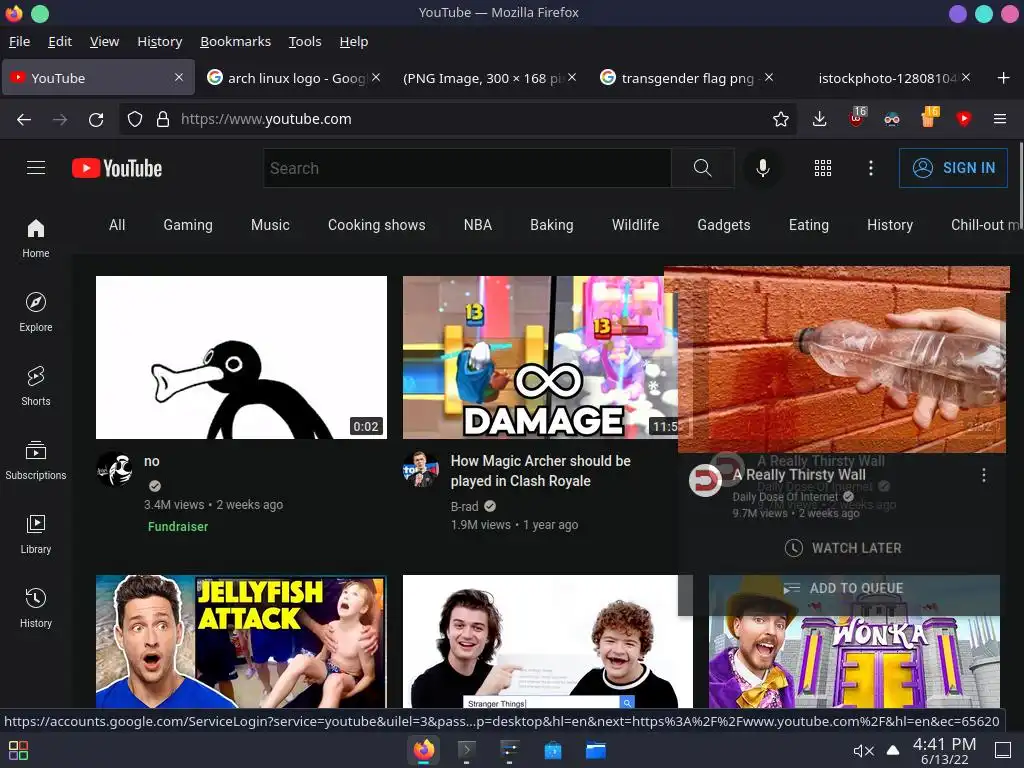This screenshot has width=1024, height=768.
Task: Open the Help menu
Action: tap(353, 41)
